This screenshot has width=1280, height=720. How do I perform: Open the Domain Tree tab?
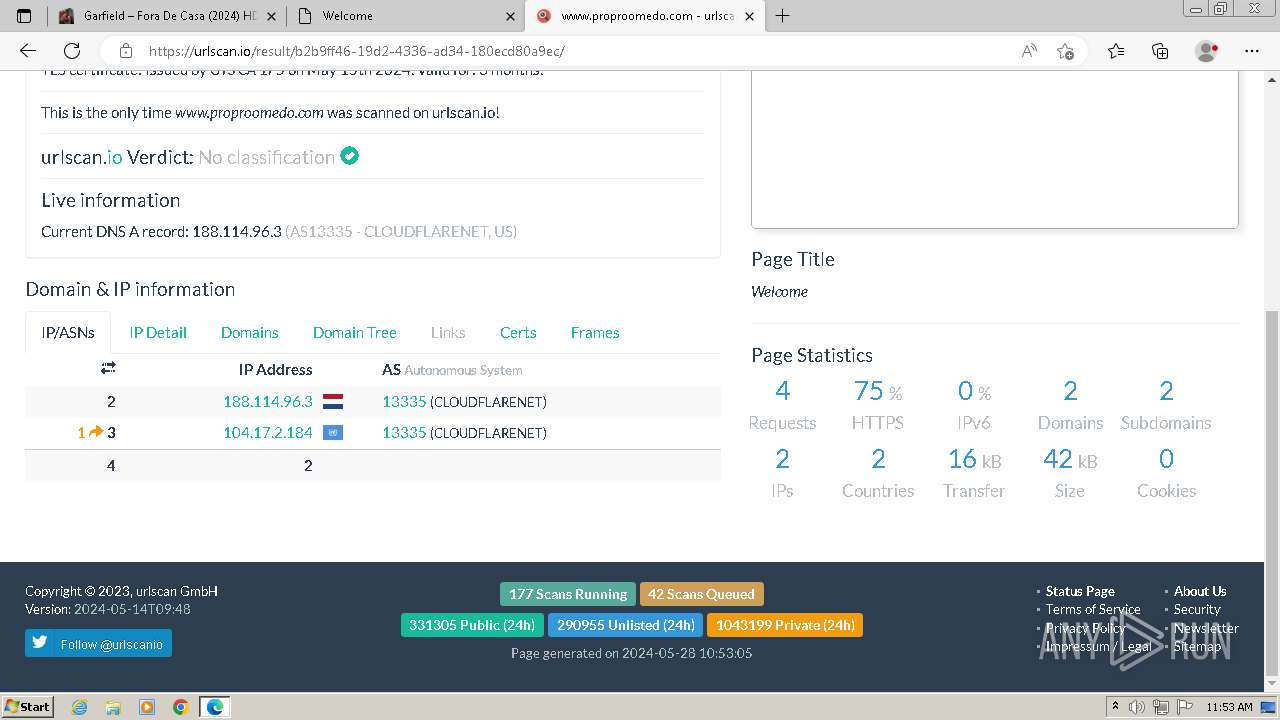[355, 333]
